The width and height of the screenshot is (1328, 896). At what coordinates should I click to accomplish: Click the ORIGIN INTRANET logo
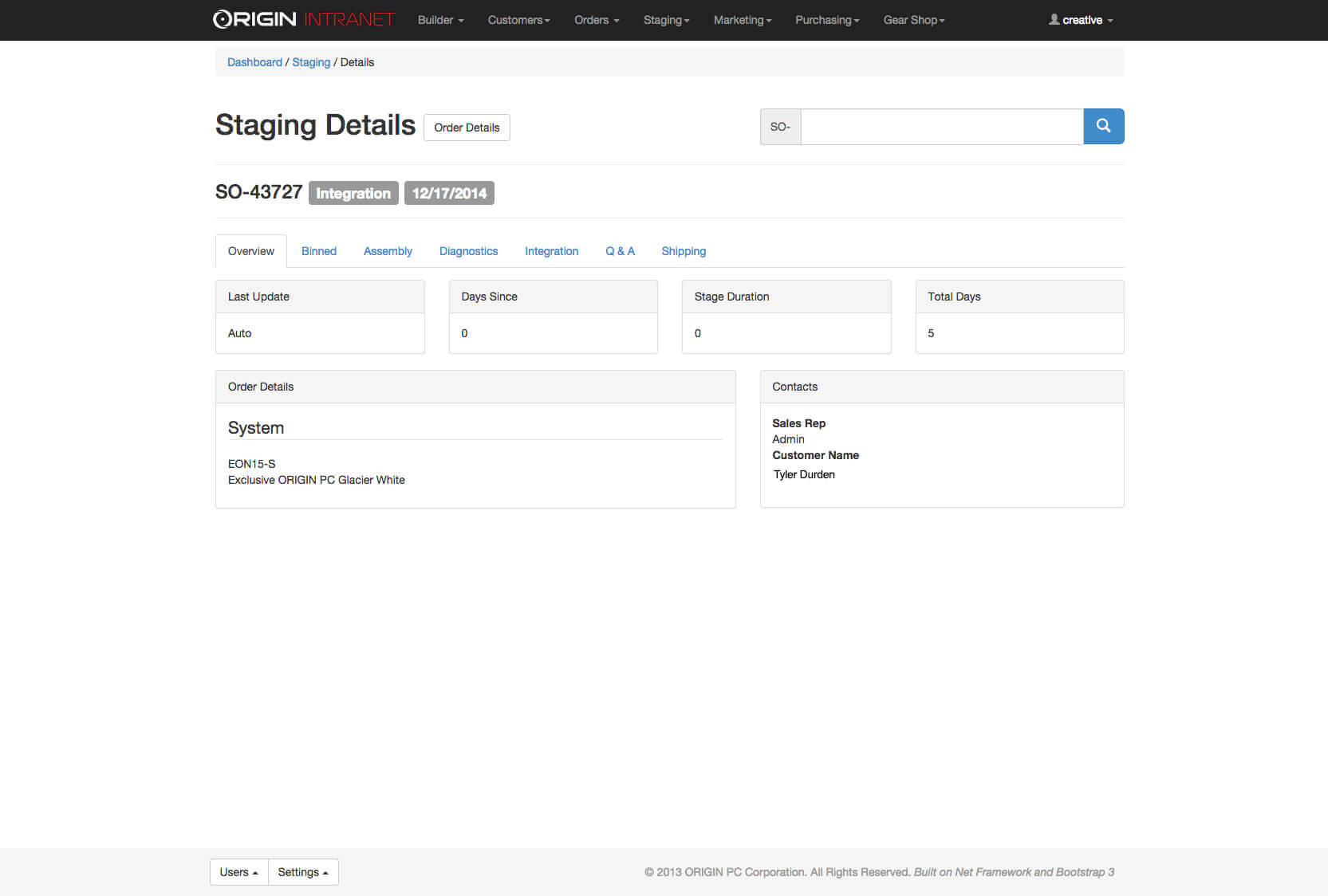303,19
